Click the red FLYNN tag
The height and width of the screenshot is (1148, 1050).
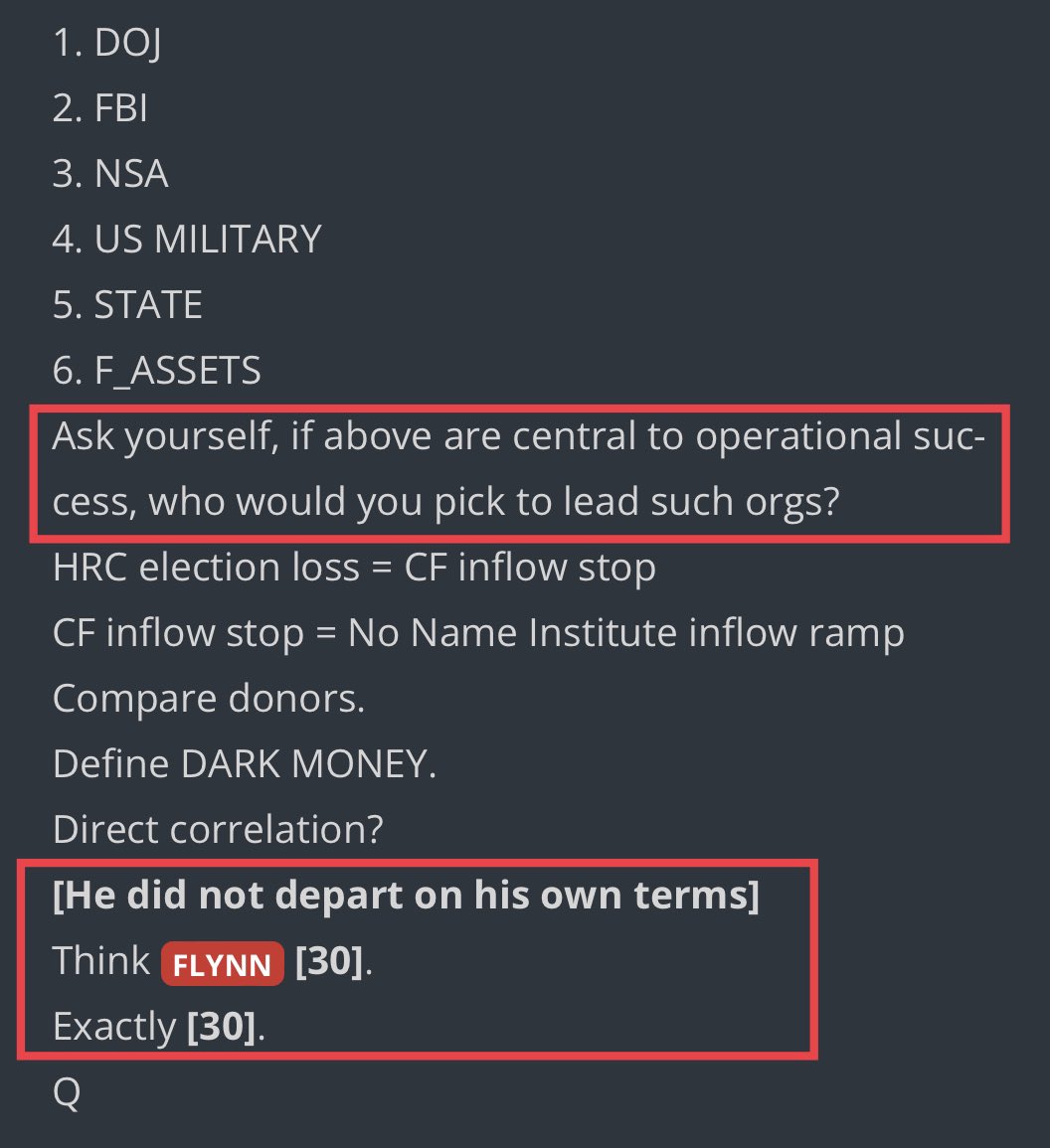coord(223,964)
